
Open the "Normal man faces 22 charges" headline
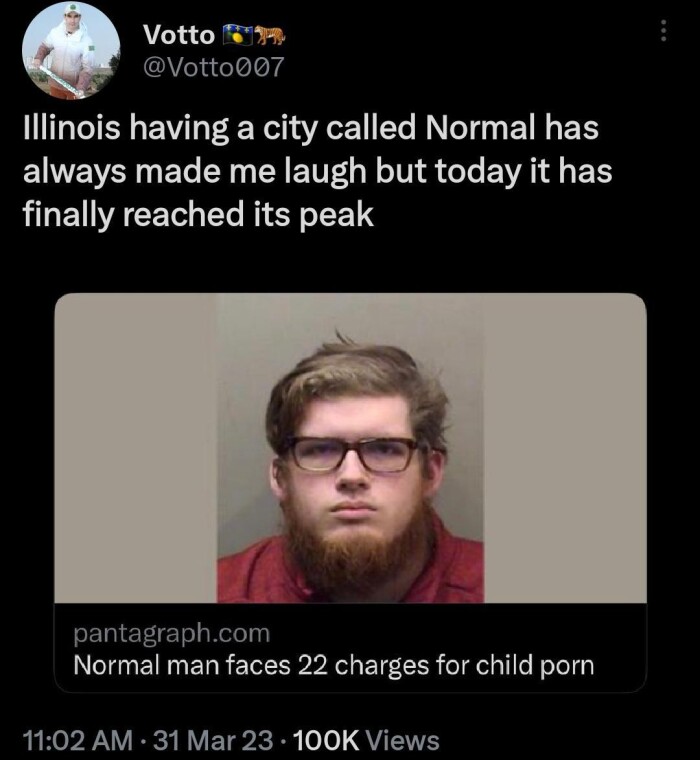click(x=334, y=665)
